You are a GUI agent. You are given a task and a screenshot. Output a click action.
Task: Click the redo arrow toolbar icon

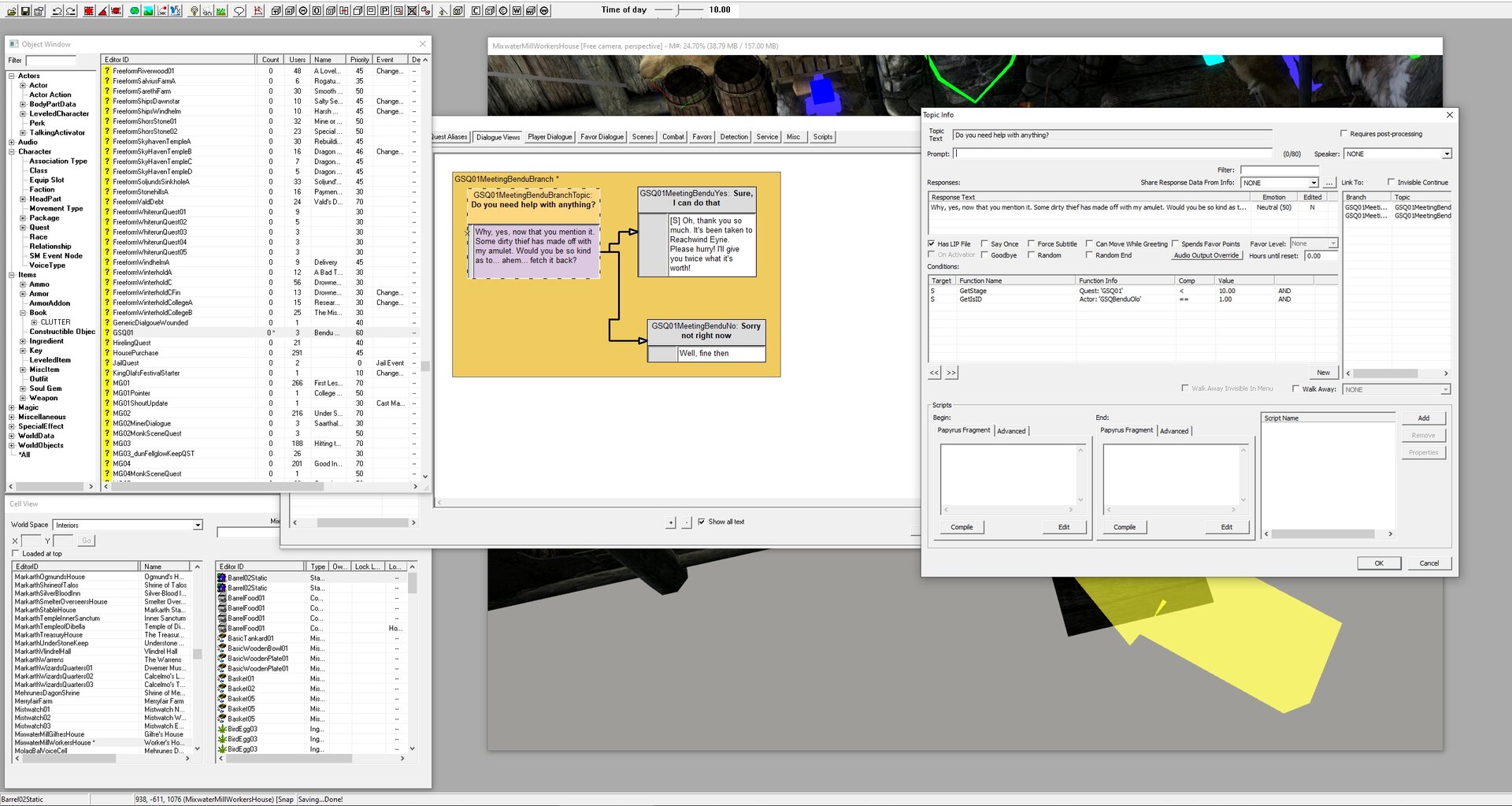pyautogui.click(x=71, y=11)
